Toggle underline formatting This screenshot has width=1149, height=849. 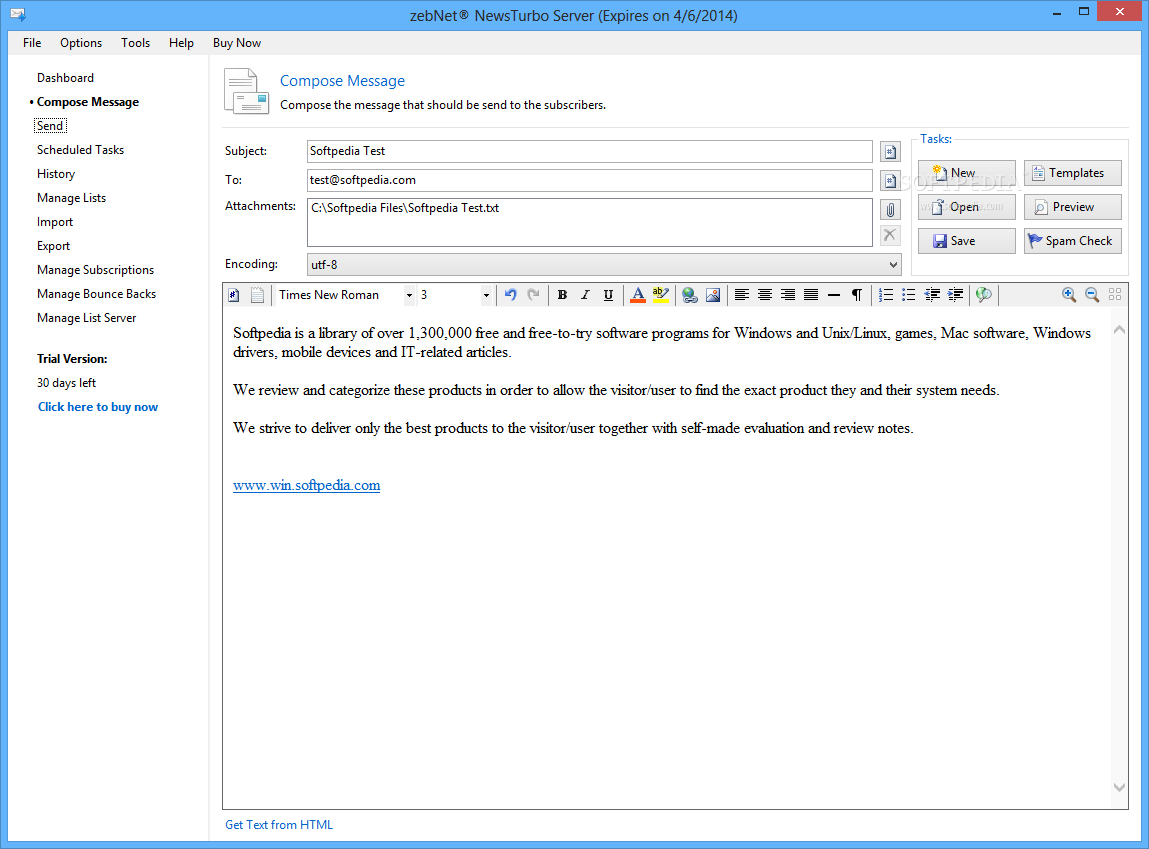point(608,295)
